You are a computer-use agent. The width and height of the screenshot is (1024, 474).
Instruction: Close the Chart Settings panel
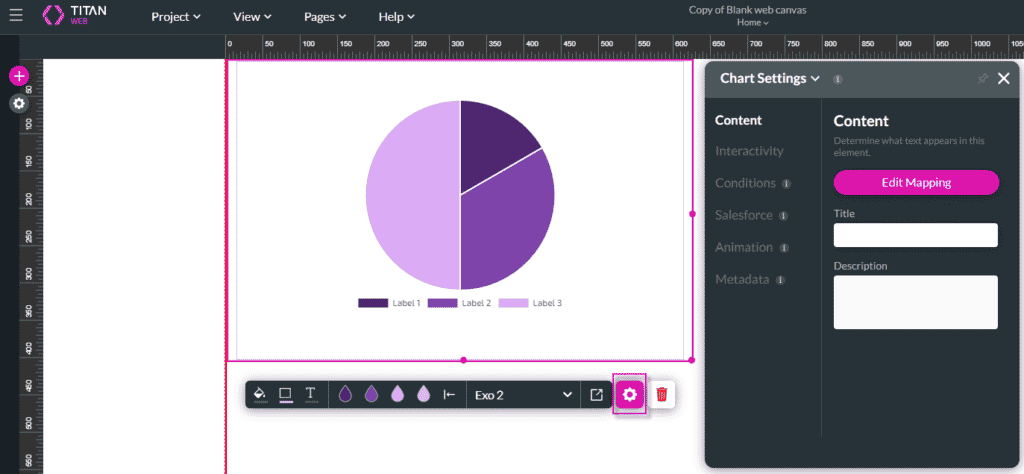coord(1004,79)
